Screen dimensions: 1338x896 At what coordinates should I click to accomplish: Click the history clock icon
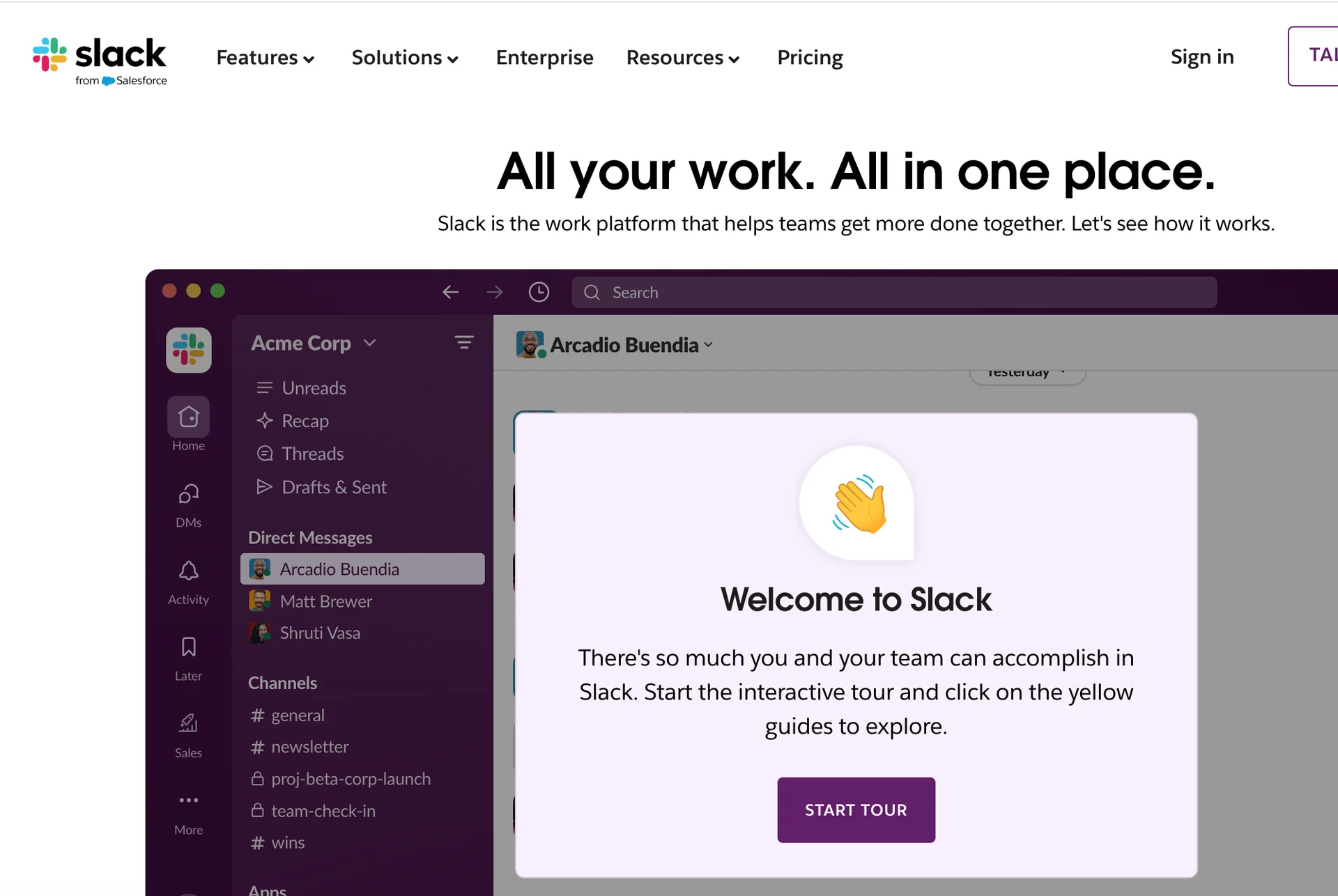[539, 292]
